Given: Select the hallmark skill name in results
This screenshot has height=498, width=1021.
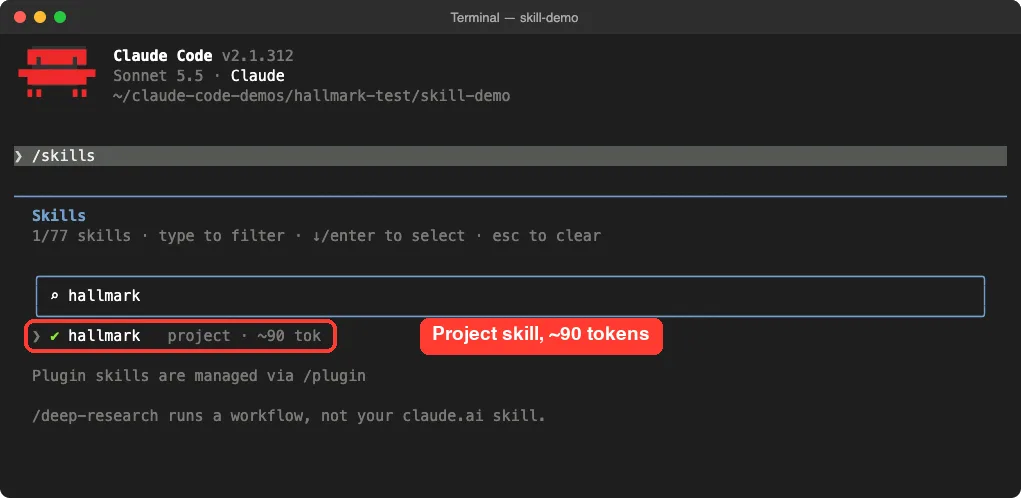Looking at the screenshot, I should point(104,336).
